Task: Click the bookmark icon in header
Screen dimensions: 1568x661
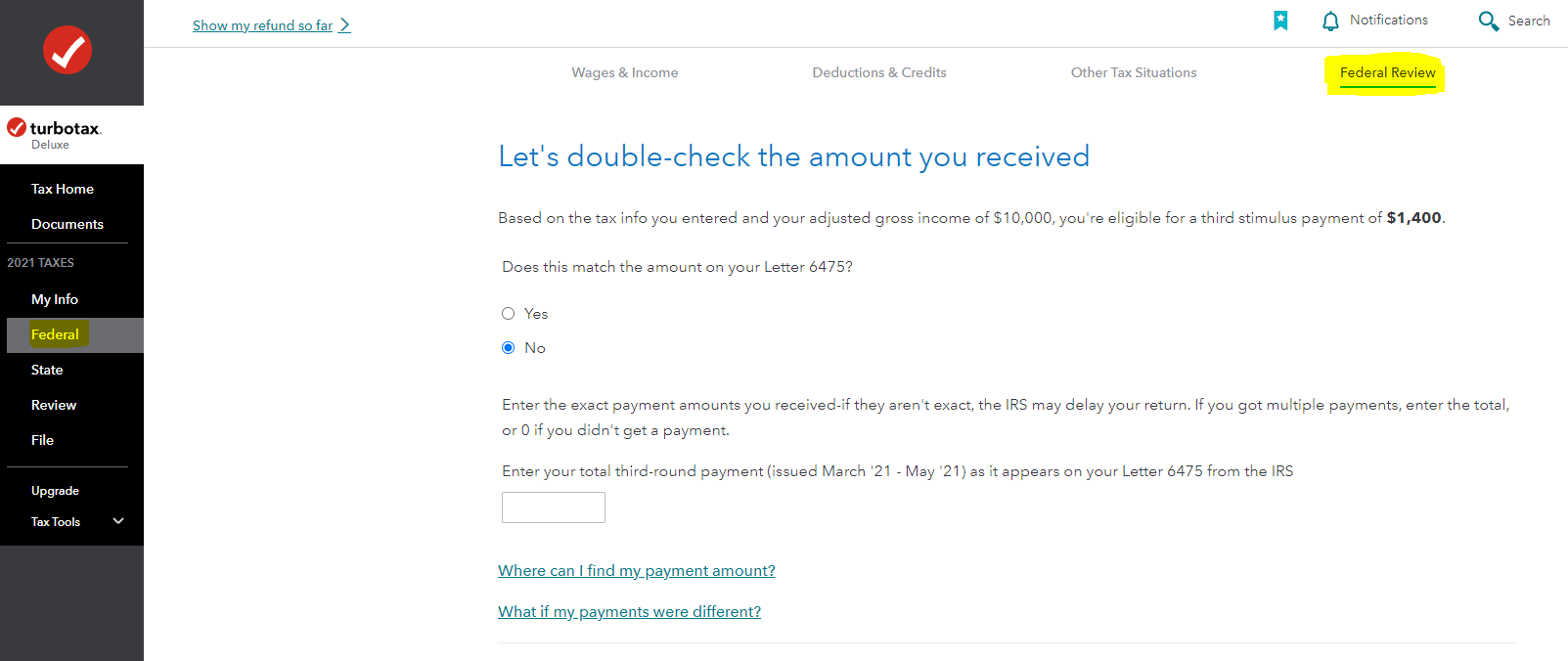Action: coord(1280,21)
